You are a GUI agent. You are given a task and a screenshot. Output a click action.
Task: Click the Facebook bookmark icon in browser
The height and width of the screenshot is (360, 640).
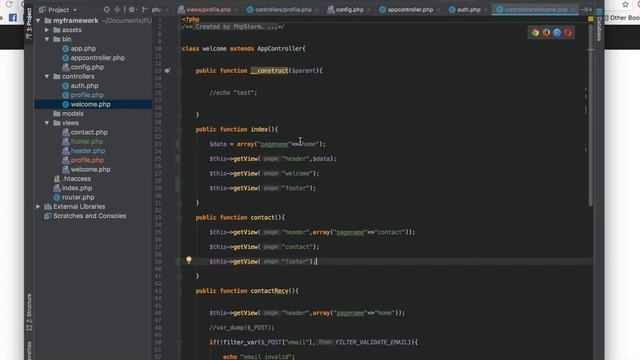coord(13,18)
